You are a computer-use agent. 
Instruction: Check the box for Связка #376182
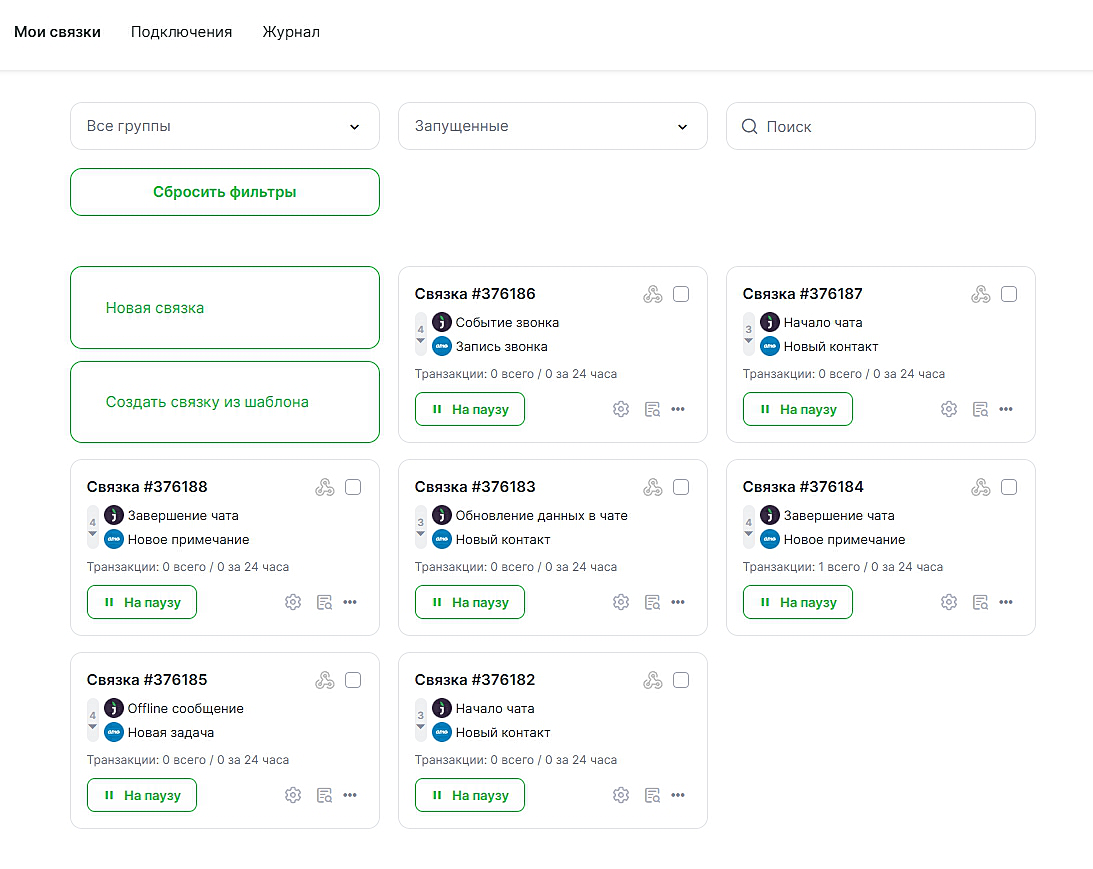point(681,680)
